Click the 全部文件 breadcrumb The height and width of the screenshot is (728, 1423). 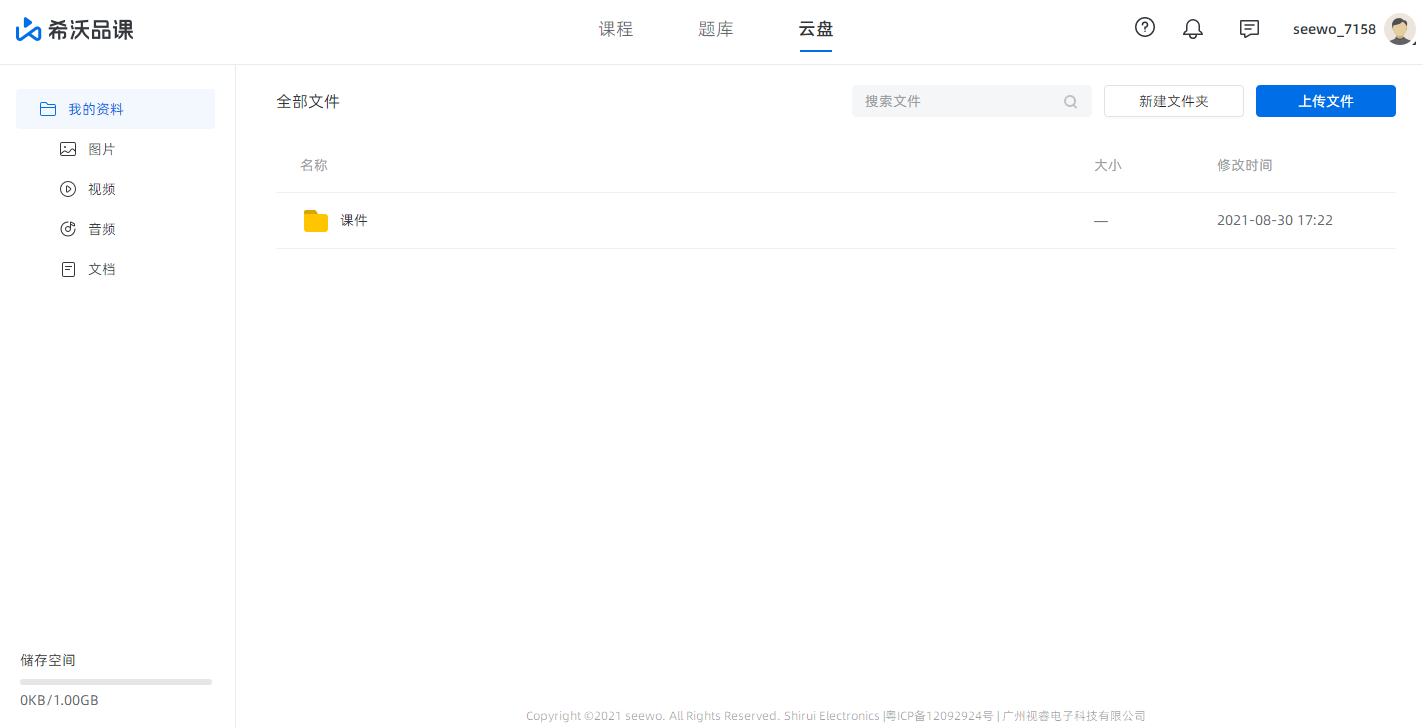(308, 101)
